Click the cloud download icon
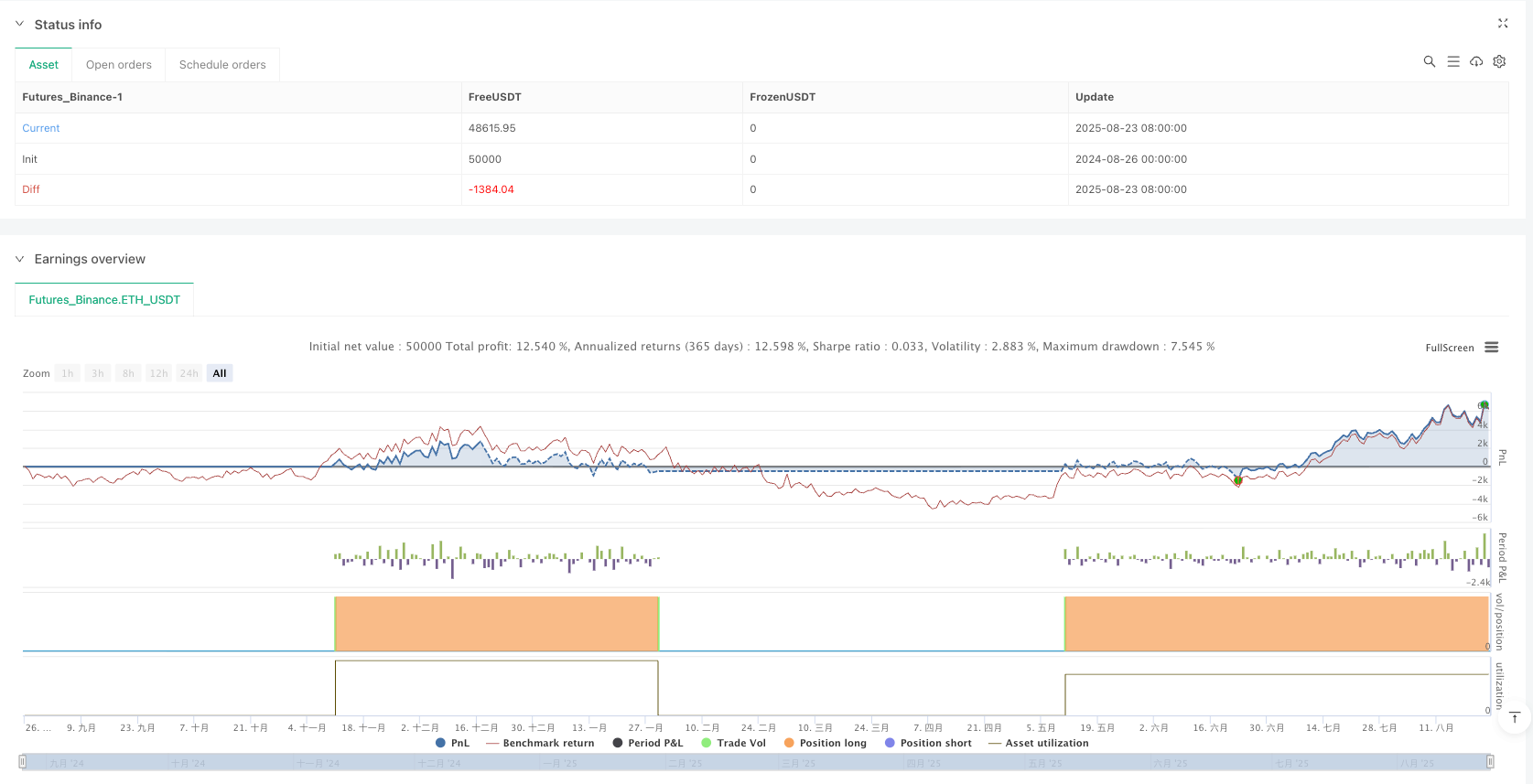The width and height of the screenshot is (1533, 784). click(x=1476, y=61)
